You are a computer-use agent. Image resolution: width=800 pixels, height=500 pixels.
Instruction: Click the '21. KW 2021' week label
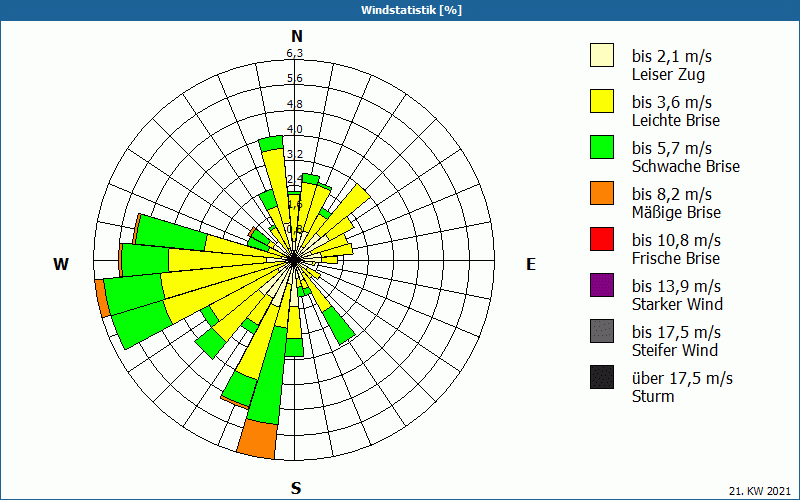click(x=760, y=491)
